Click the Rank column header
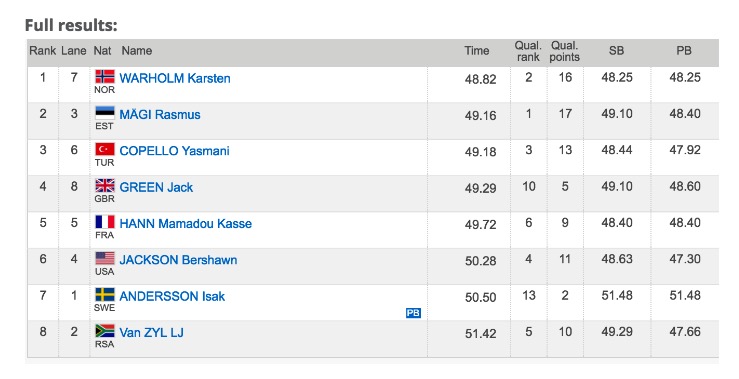Screen dimensions: 739x379 (42, 50)
